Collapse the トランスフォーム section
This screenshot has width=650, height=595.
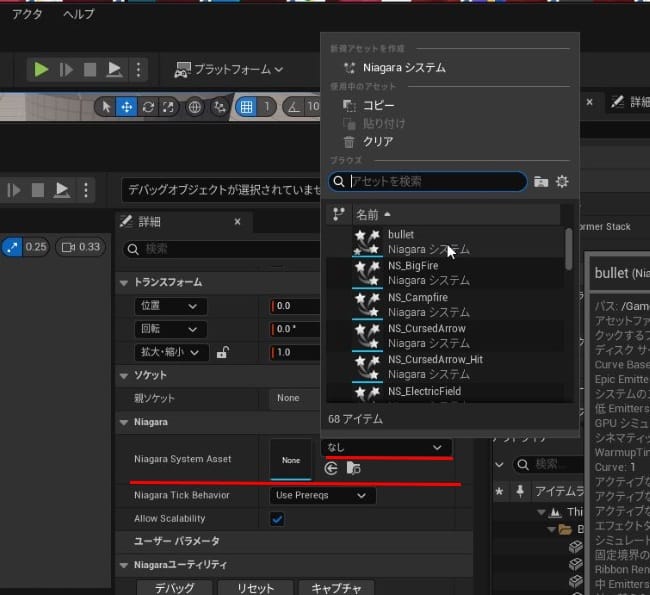click(124, 283)
